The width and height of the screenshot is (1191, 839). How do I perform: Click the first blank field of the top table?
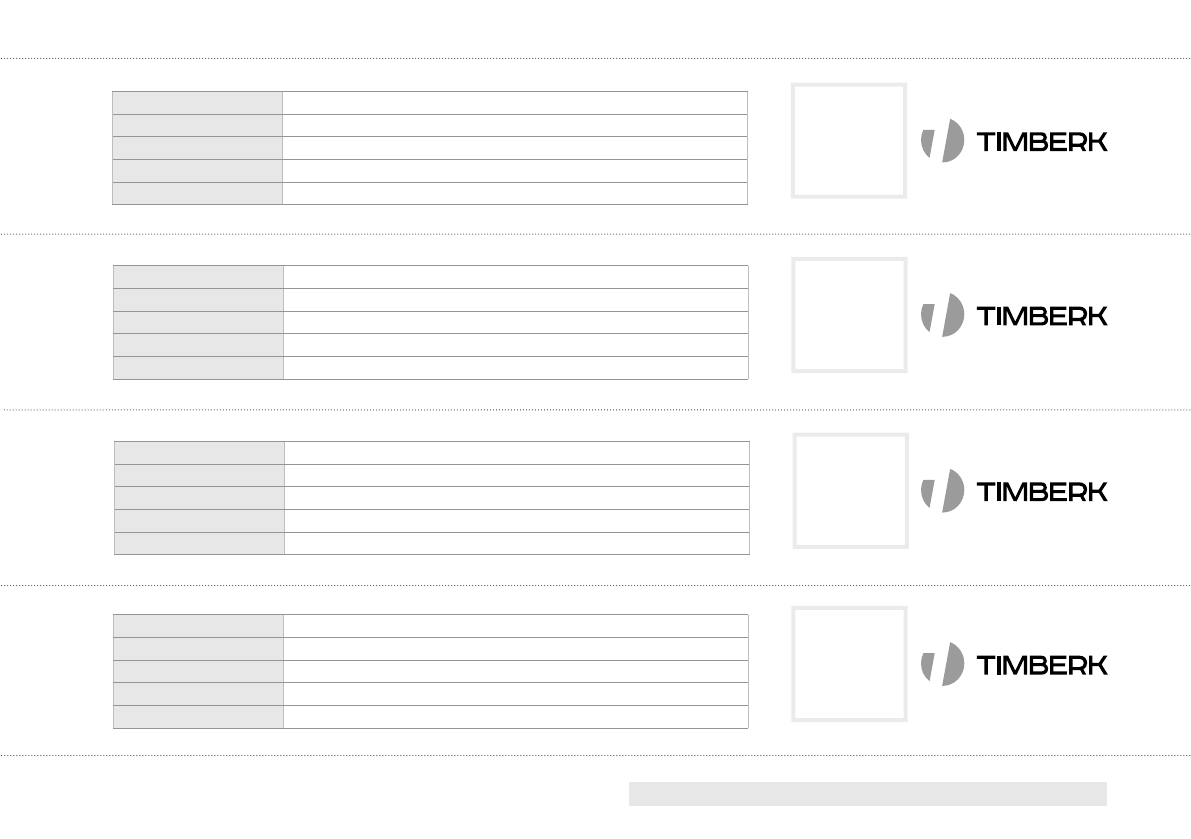[514, 103]
